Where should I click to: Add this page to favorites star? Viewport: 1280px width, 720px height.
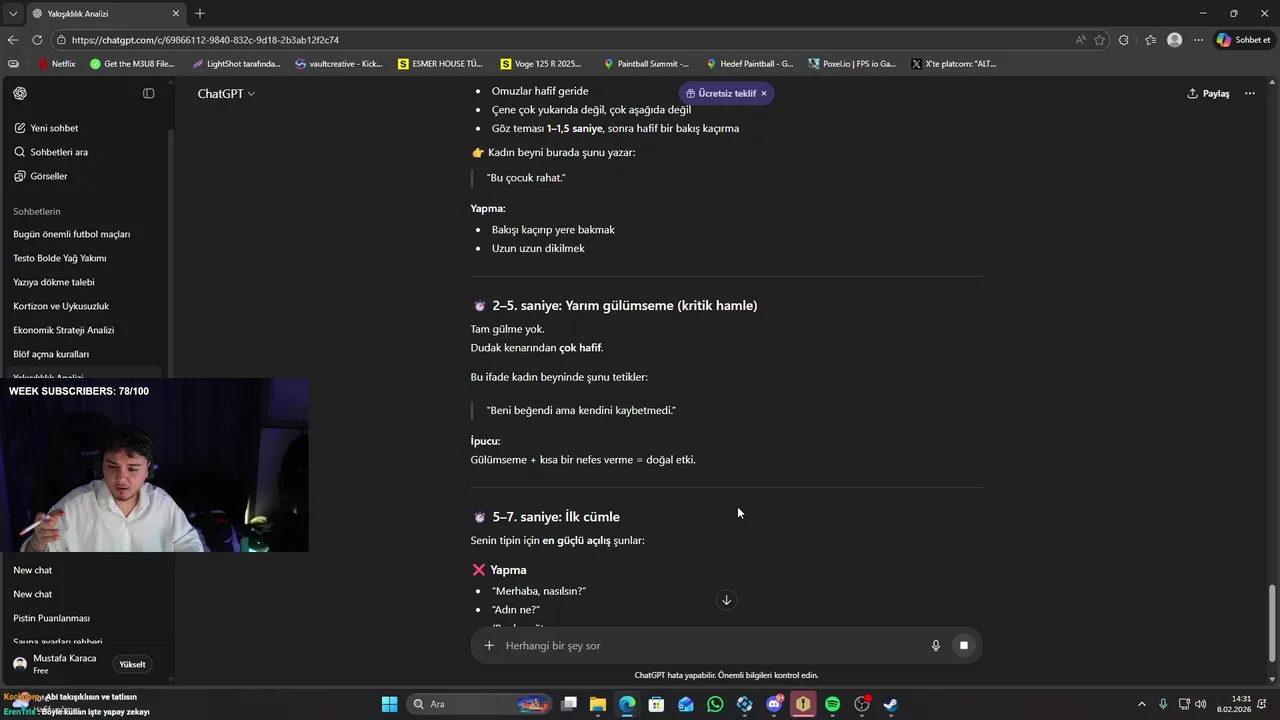pyautogui.click(x=1100, y=40)
